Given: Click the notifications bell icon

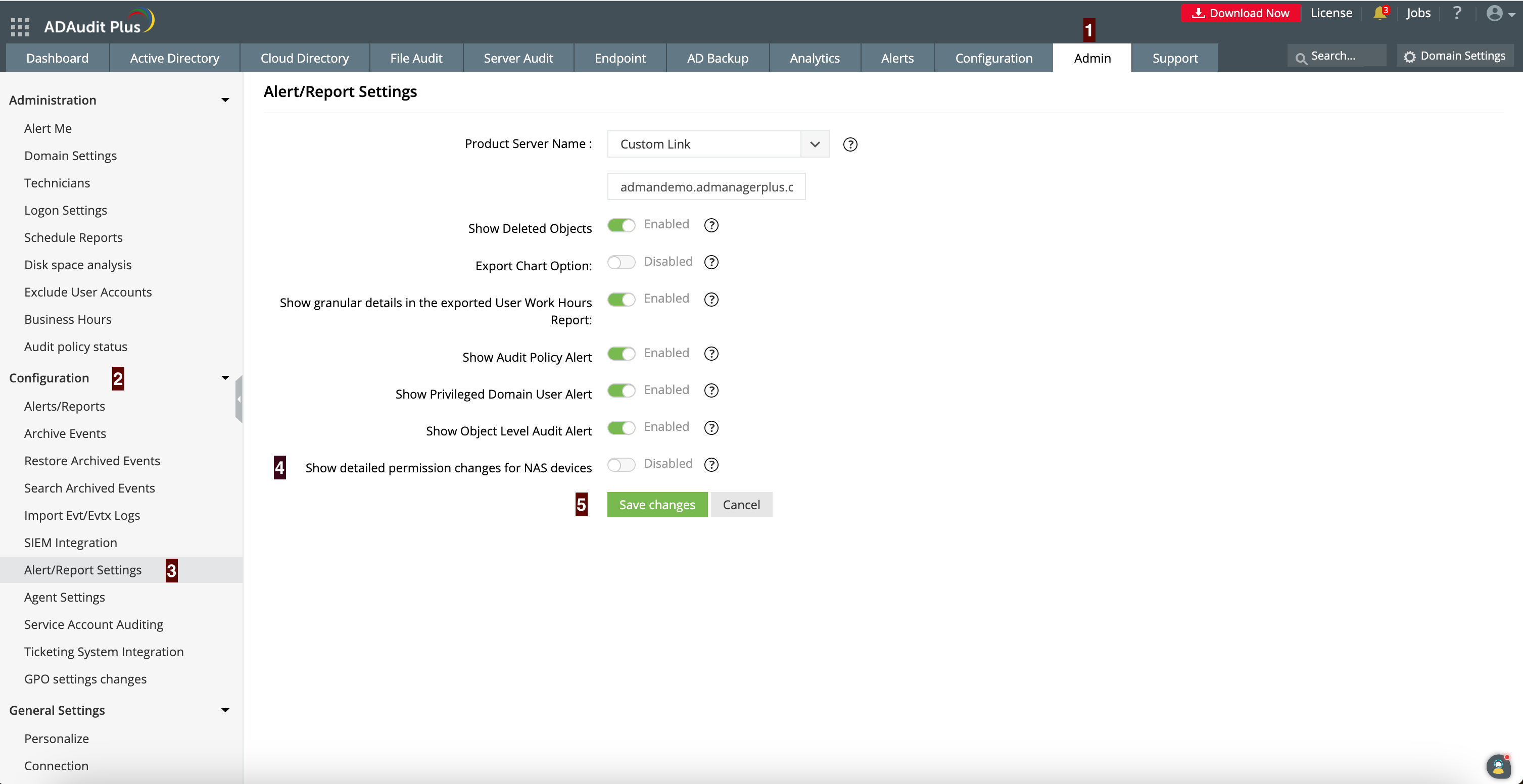Looking at the screenshot, I should pos(1379,13).
